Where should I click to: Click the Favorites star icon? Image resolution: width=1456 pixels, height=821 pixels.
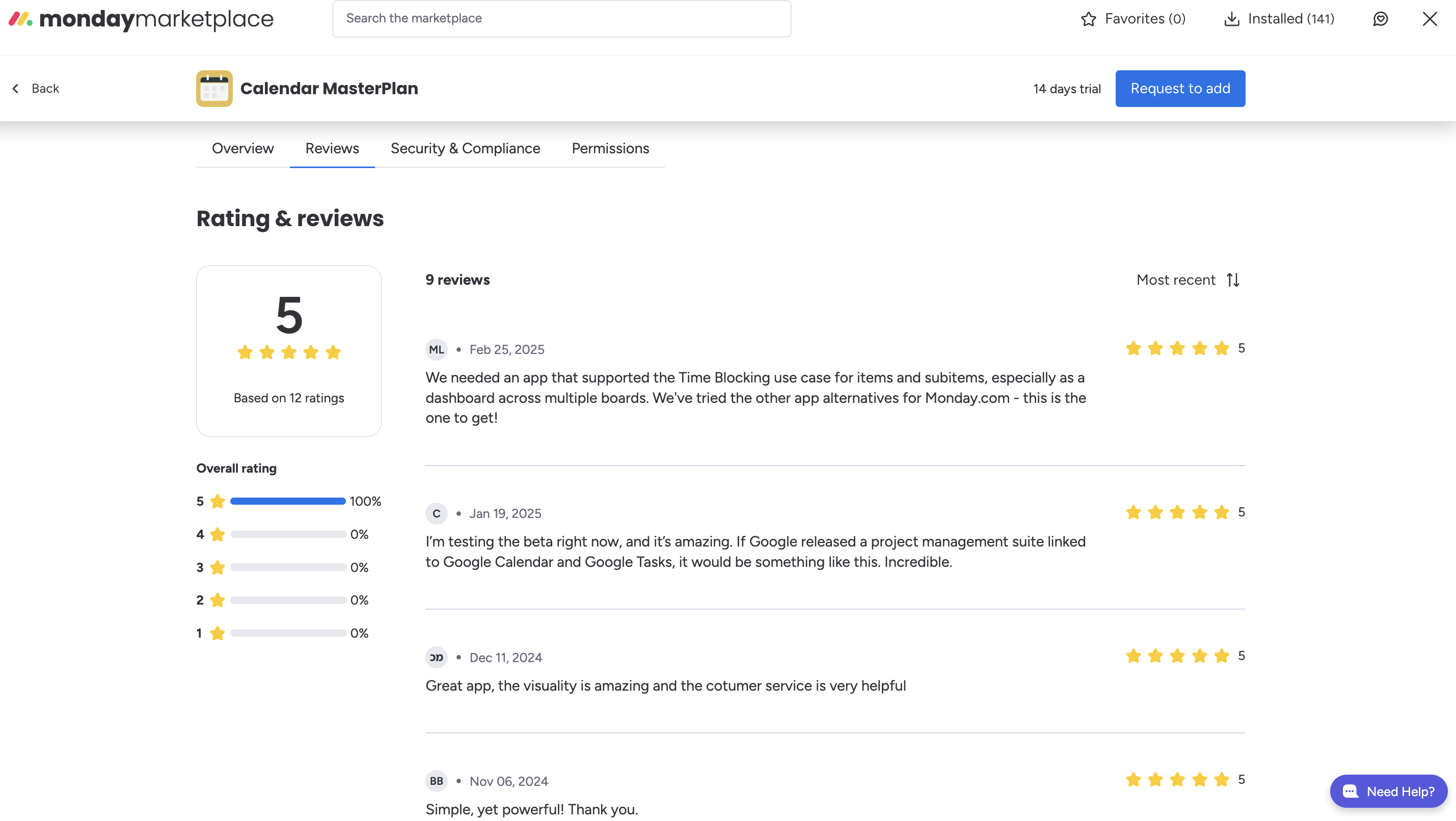[x=1089, y=19]
